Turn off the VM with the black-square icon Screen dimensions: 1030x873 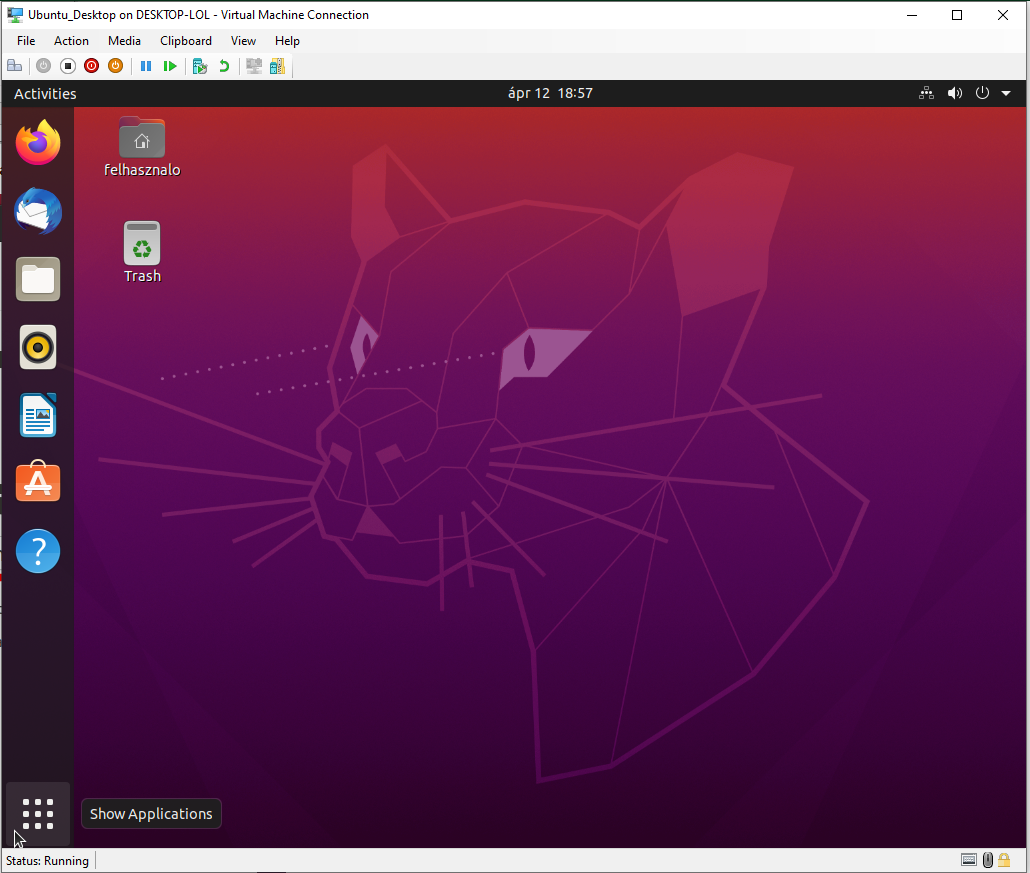coord(68,66)
